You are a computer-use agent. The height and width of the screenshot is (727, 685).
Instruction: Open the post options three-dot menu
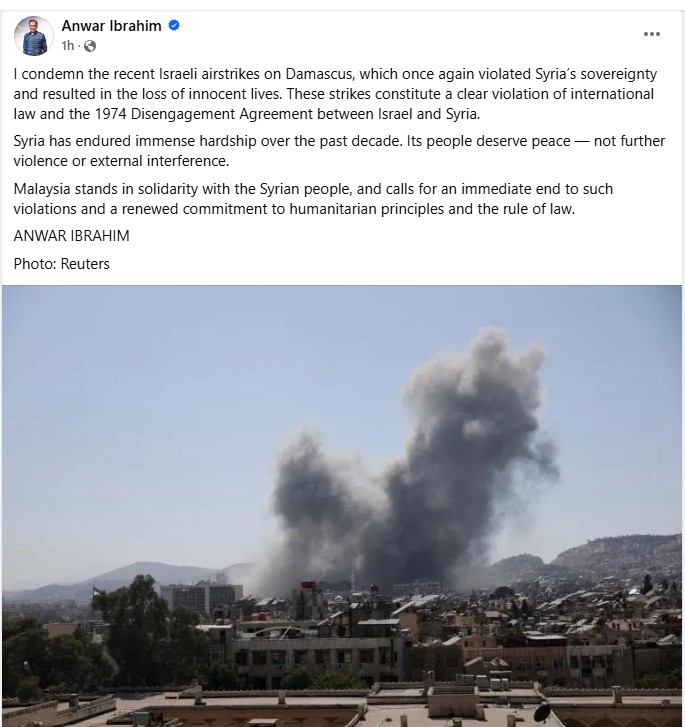tap(652, 34)
